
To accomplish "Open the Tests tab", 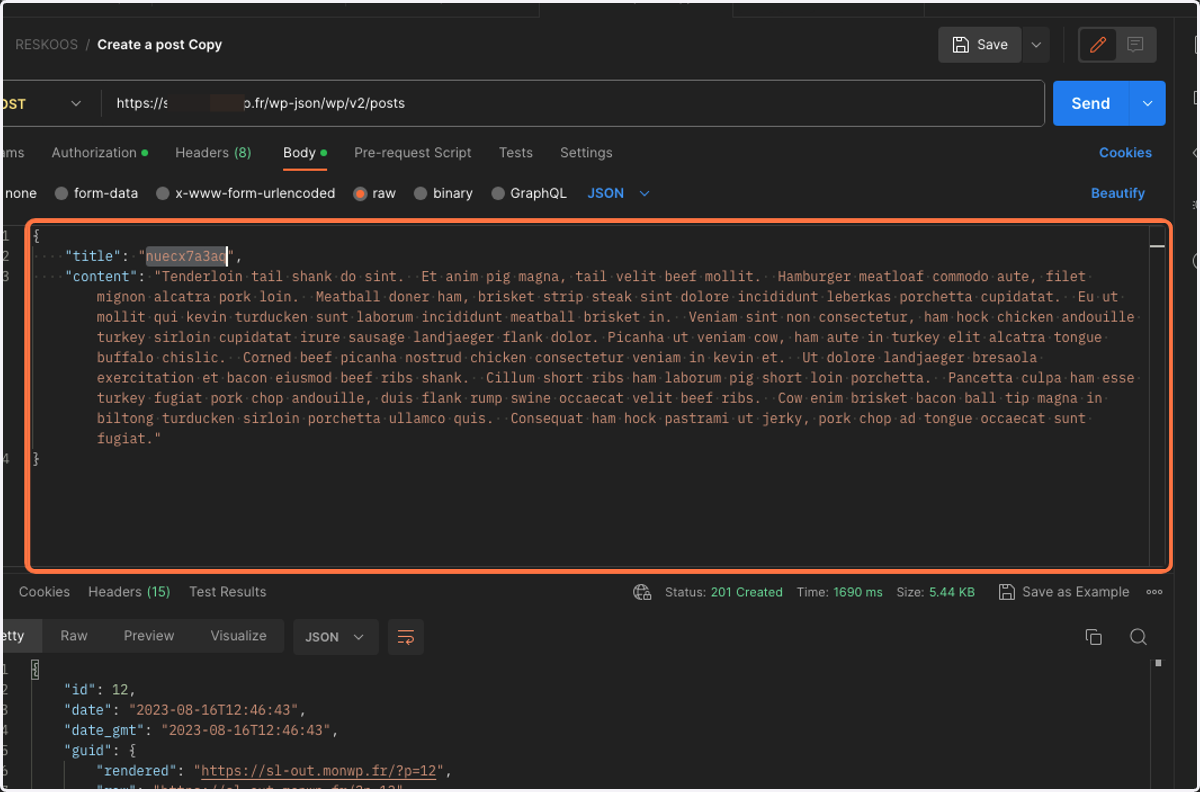I will pos(516,153).
